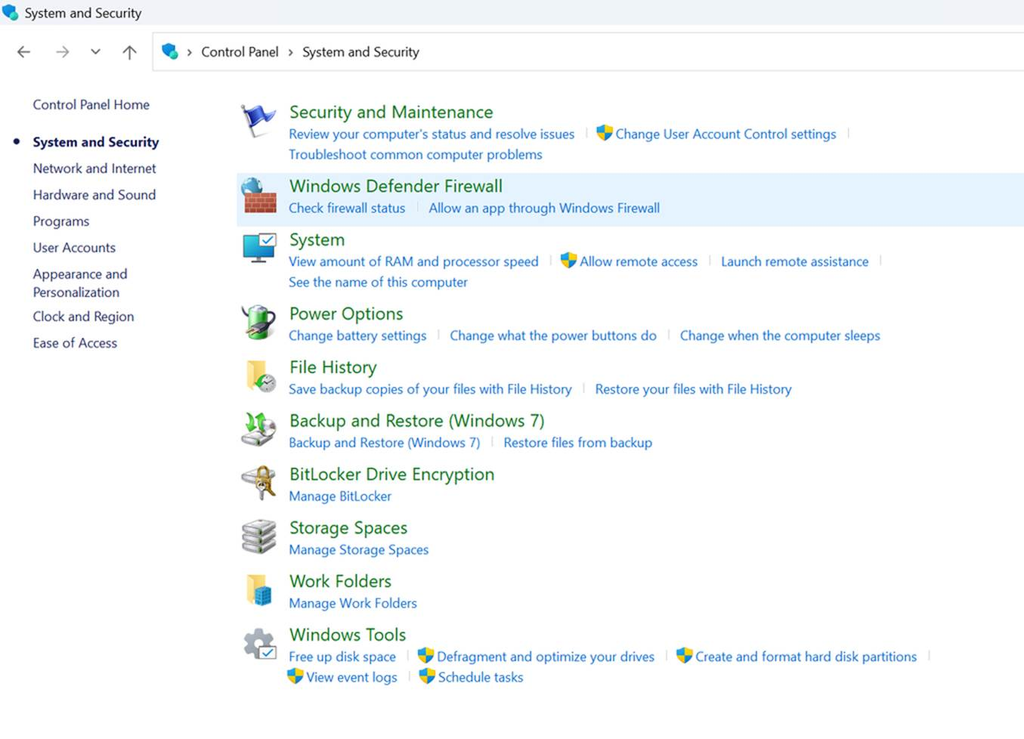Open Windows Defender Firewall heading
The width and height of the screenshot is (1024, 739).
point(396,186)
